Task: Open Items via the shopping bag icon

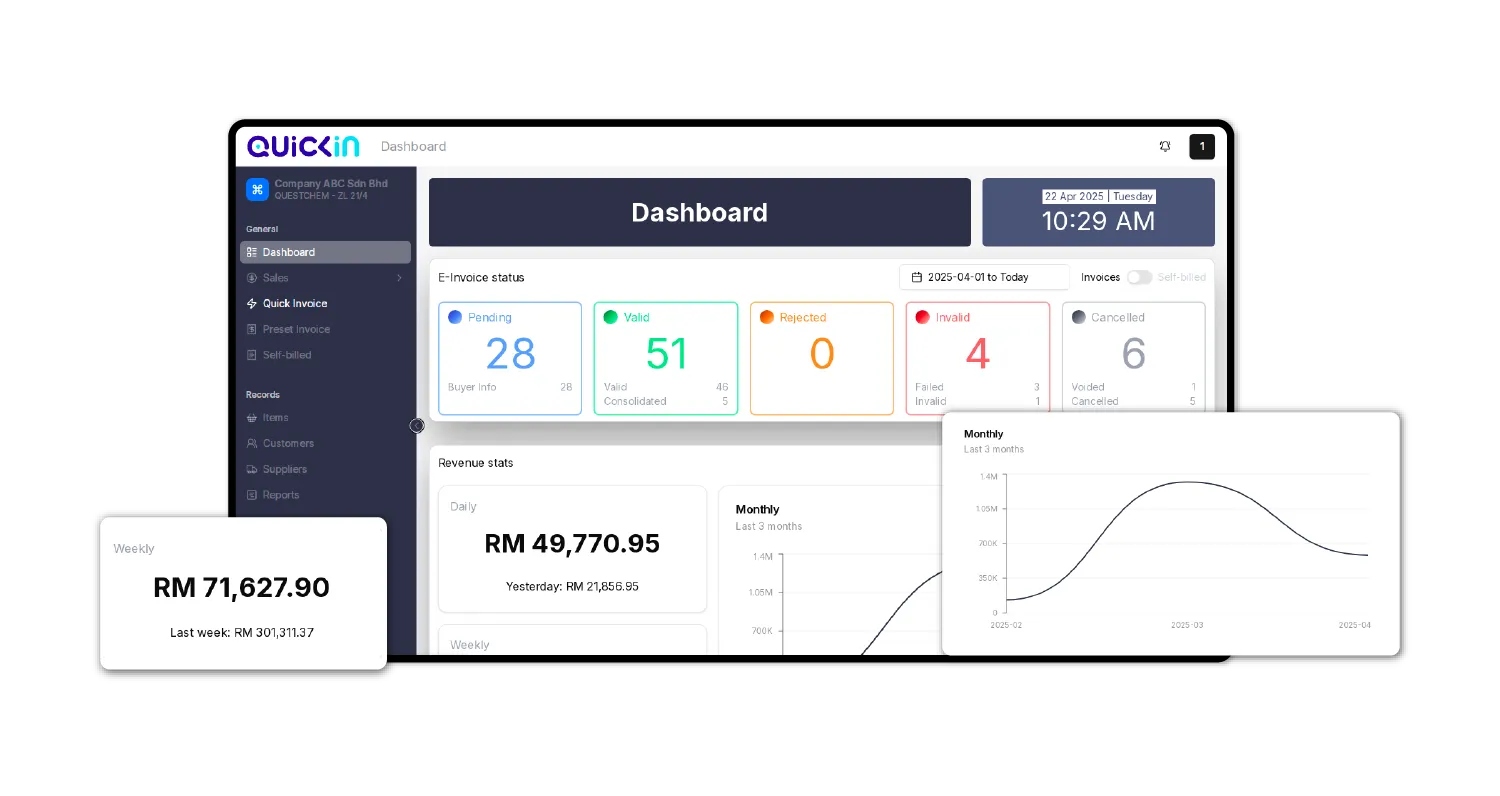Action: tap(252, 417)
